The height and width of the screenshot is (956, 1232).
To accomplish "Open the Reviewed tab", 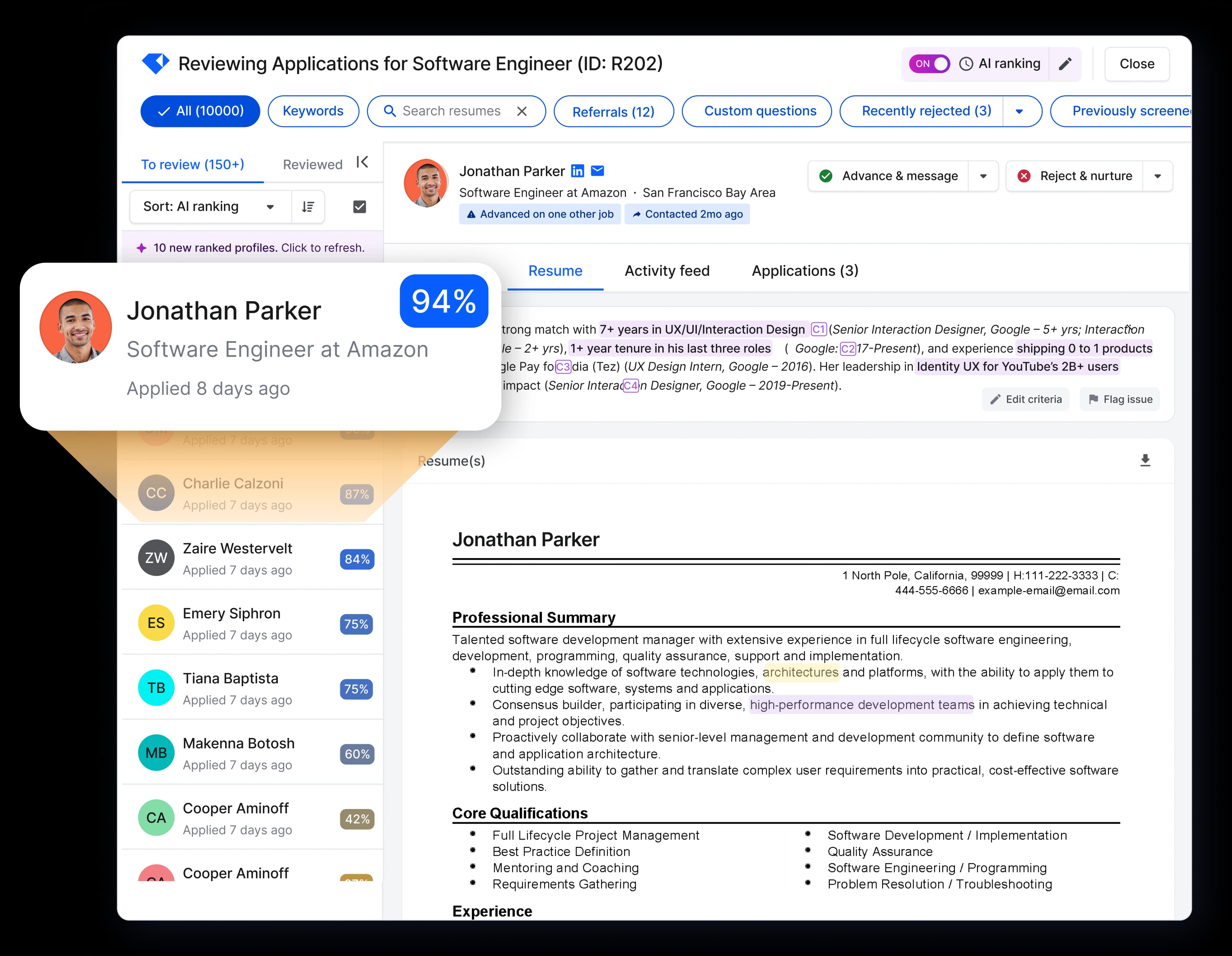I will click(312, 164).
